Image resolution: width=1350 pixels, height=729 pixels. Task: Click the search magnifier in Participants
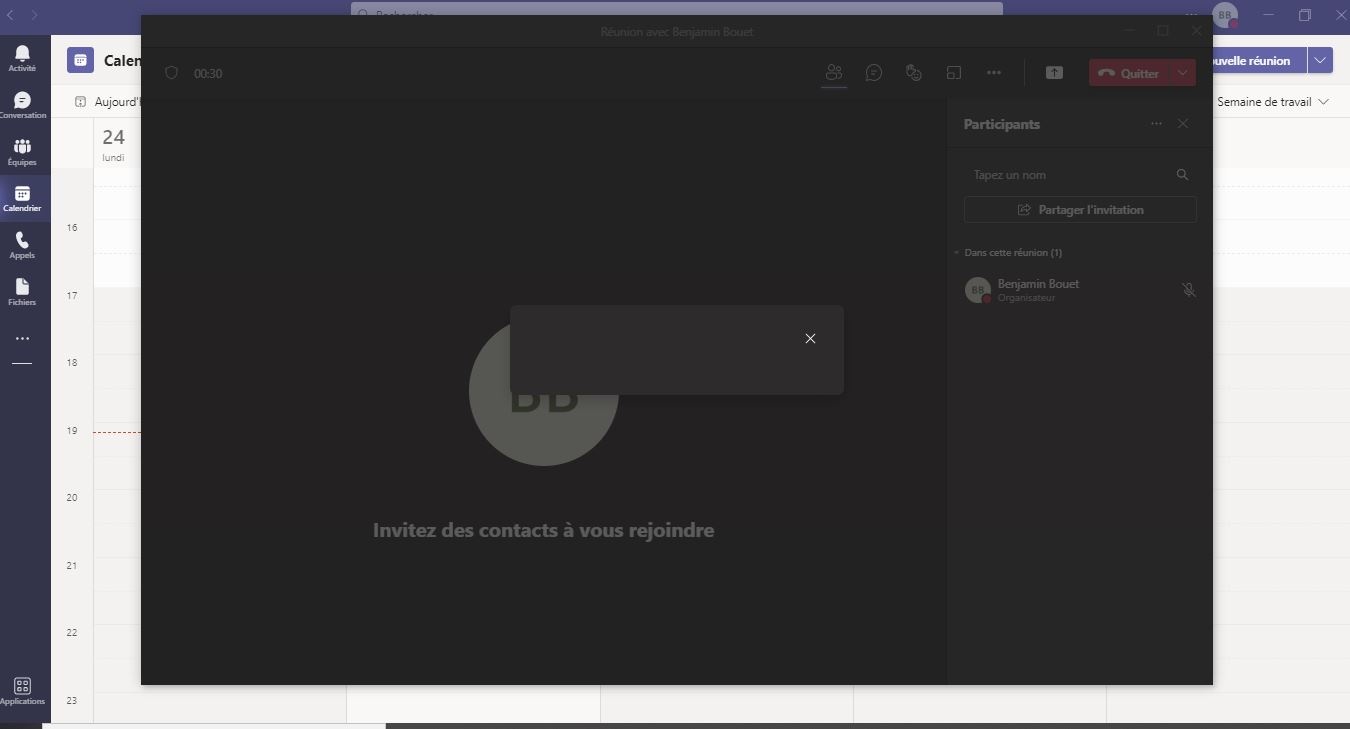[1182, 175]
